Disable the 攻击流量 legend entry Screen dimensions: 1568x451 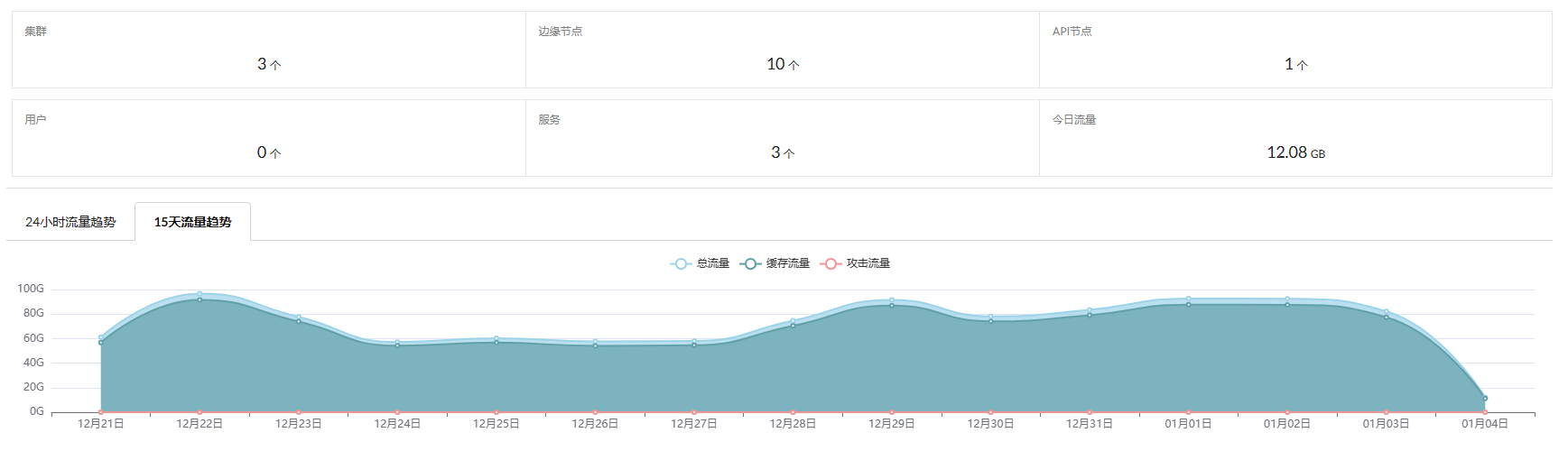point(855,263)
